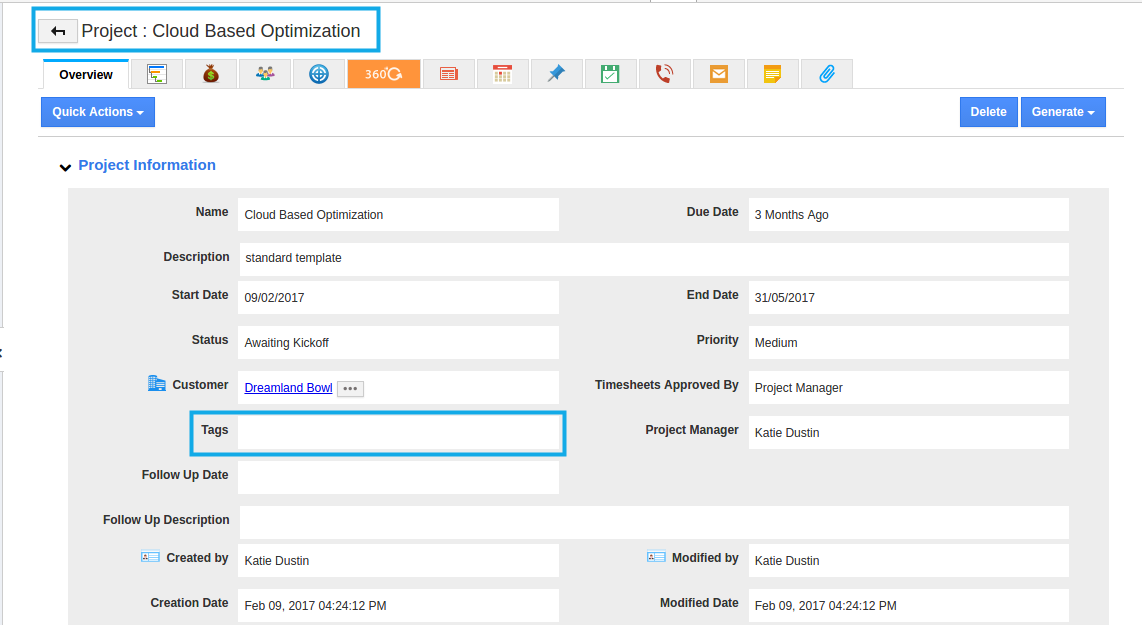This screenshot has height=625, width=1142.
Task: Open the yellow sticky notes tab
Action: pyautogui.click(x=773, y=74)
